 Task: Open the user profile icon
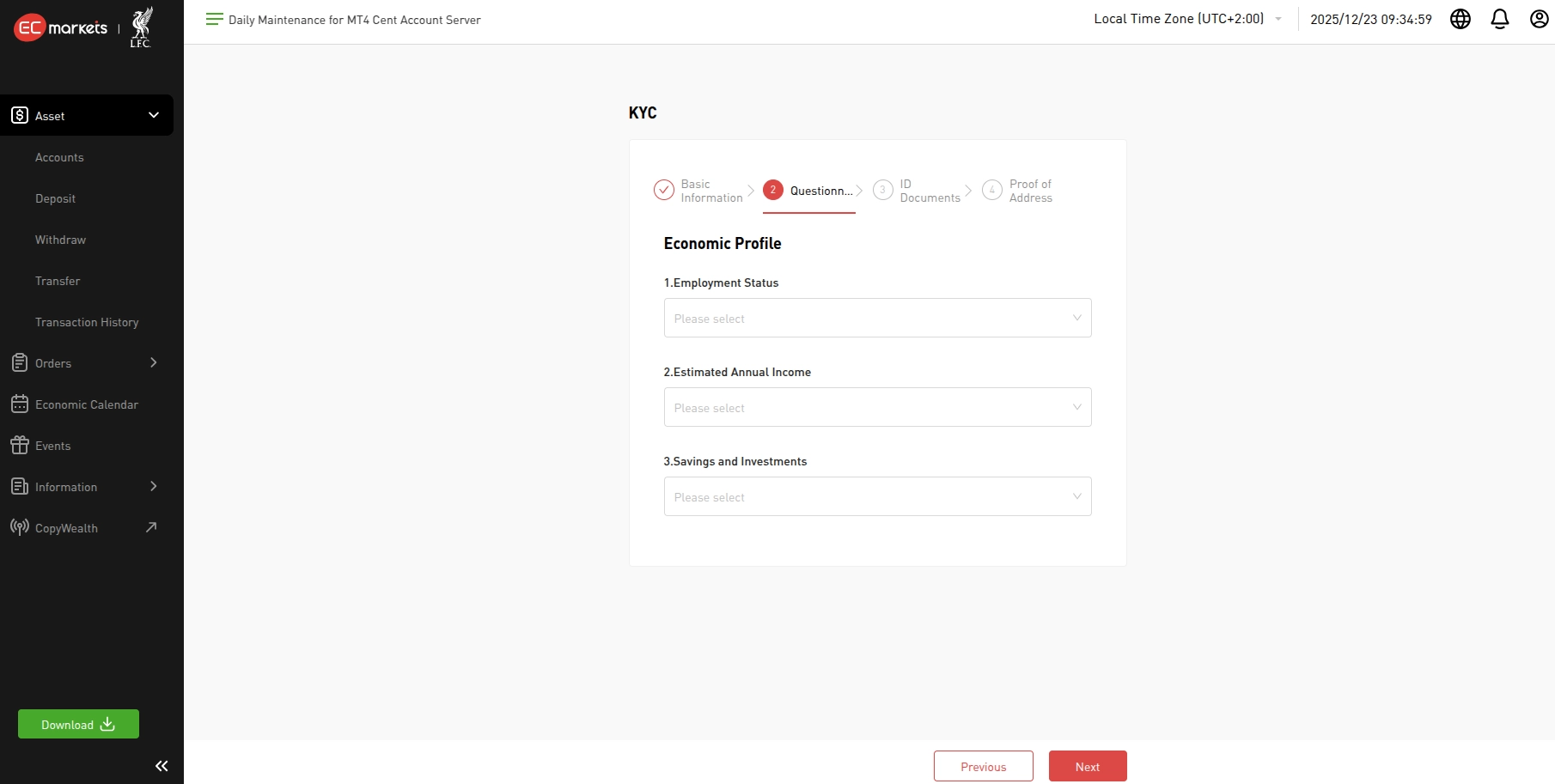pyautogui.click(x=1539, y=19)
